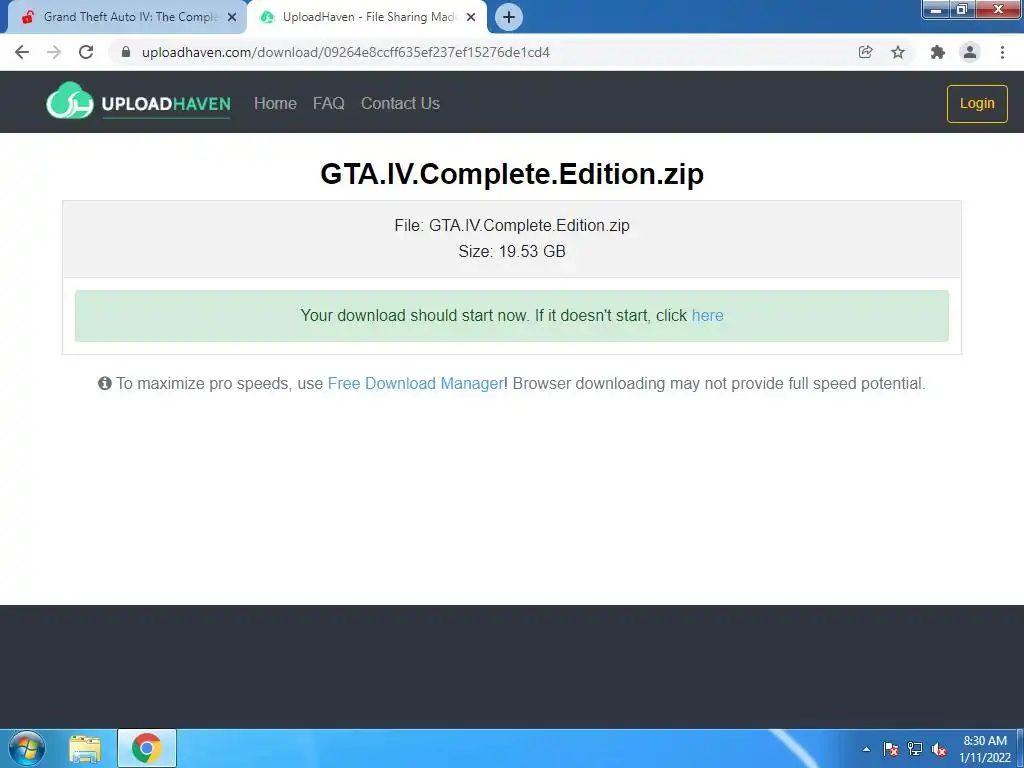Open the Extensions puzzle icon
Image resolution: width=1024 pixels, height=768 pixels.
click(x=938, y=52)
